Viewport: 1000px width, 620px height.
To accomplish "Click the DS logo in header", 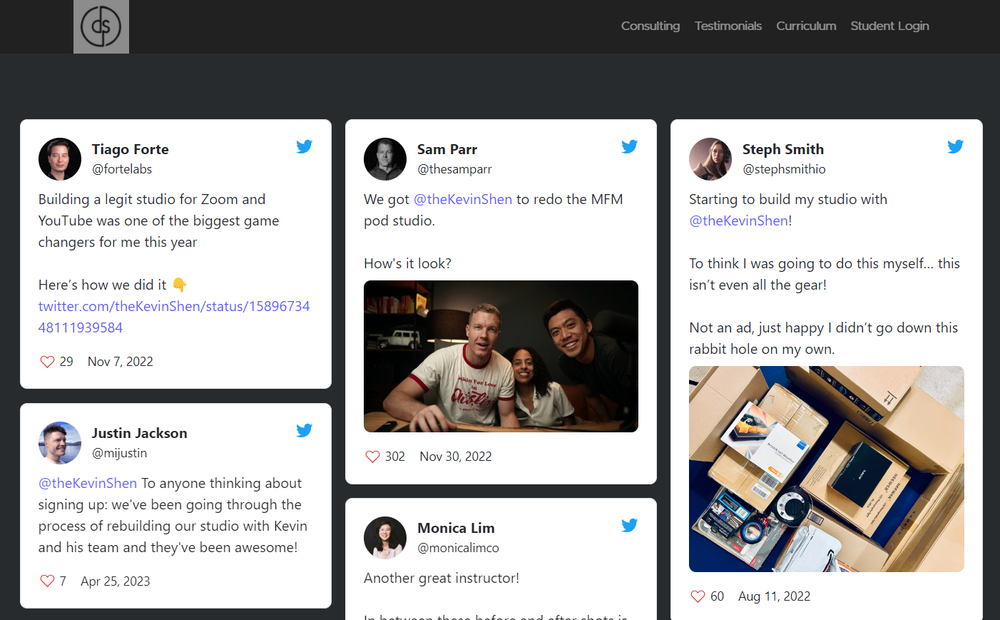I will click(101, 26).
